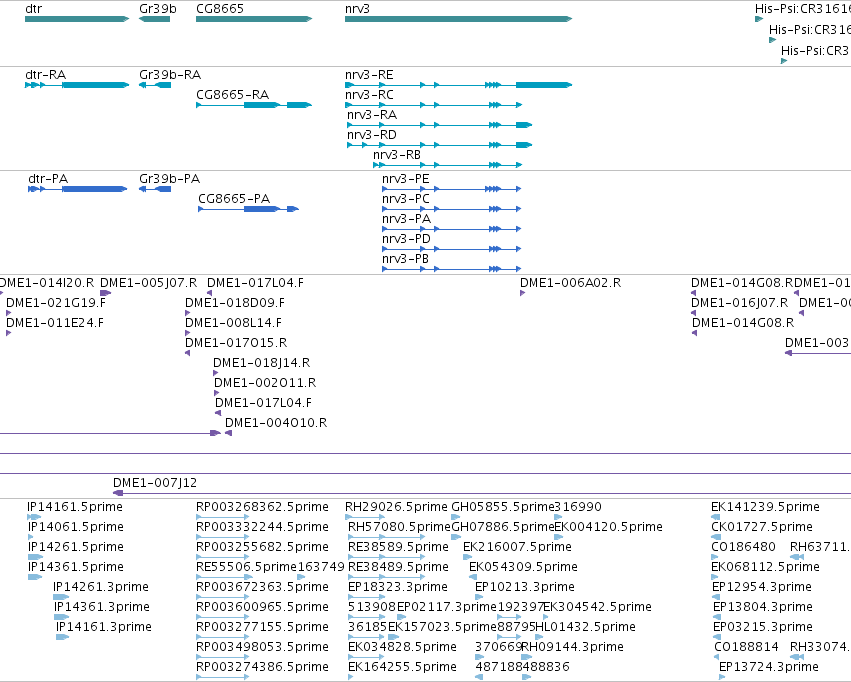Viewport: 851px width, 682px height.
Task: Click the DME1-005J07.R feature label
Action: click(149, 283)
